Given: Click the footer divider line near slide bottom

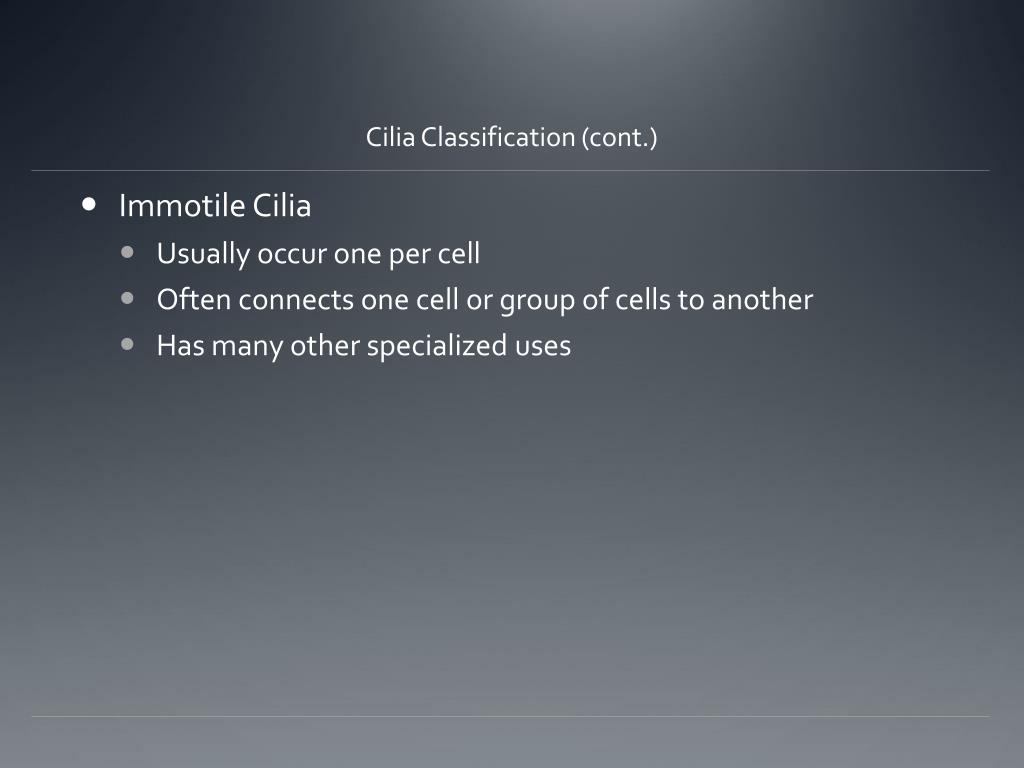Looking at the screenshot, I should click(x=510, y=716).
